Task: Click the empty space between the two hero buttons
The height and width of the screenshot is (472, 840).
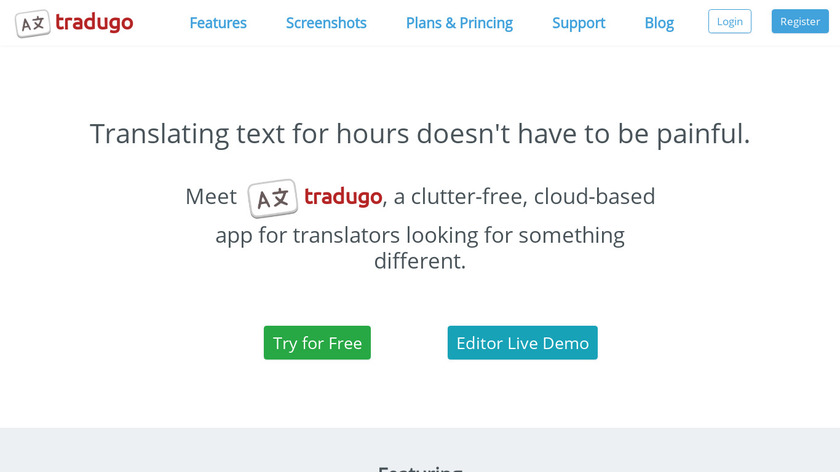Action: tap(409, 343)
